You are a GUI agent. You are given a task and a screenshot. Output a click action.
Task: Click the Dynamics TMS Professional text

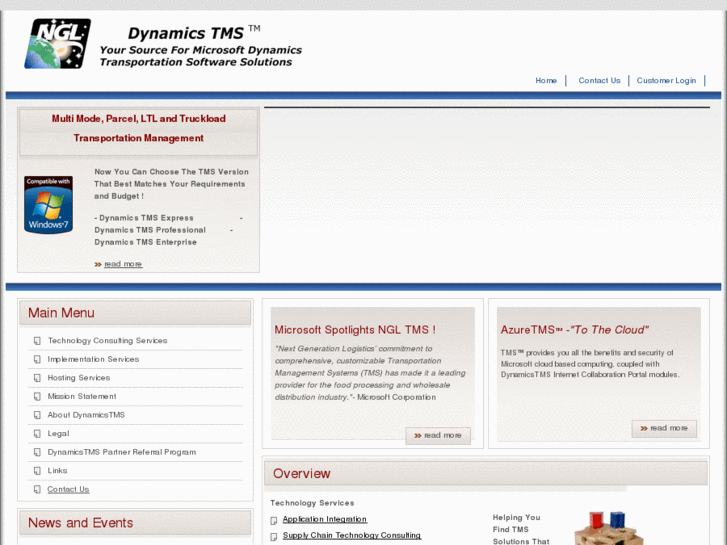click(150, 230)
